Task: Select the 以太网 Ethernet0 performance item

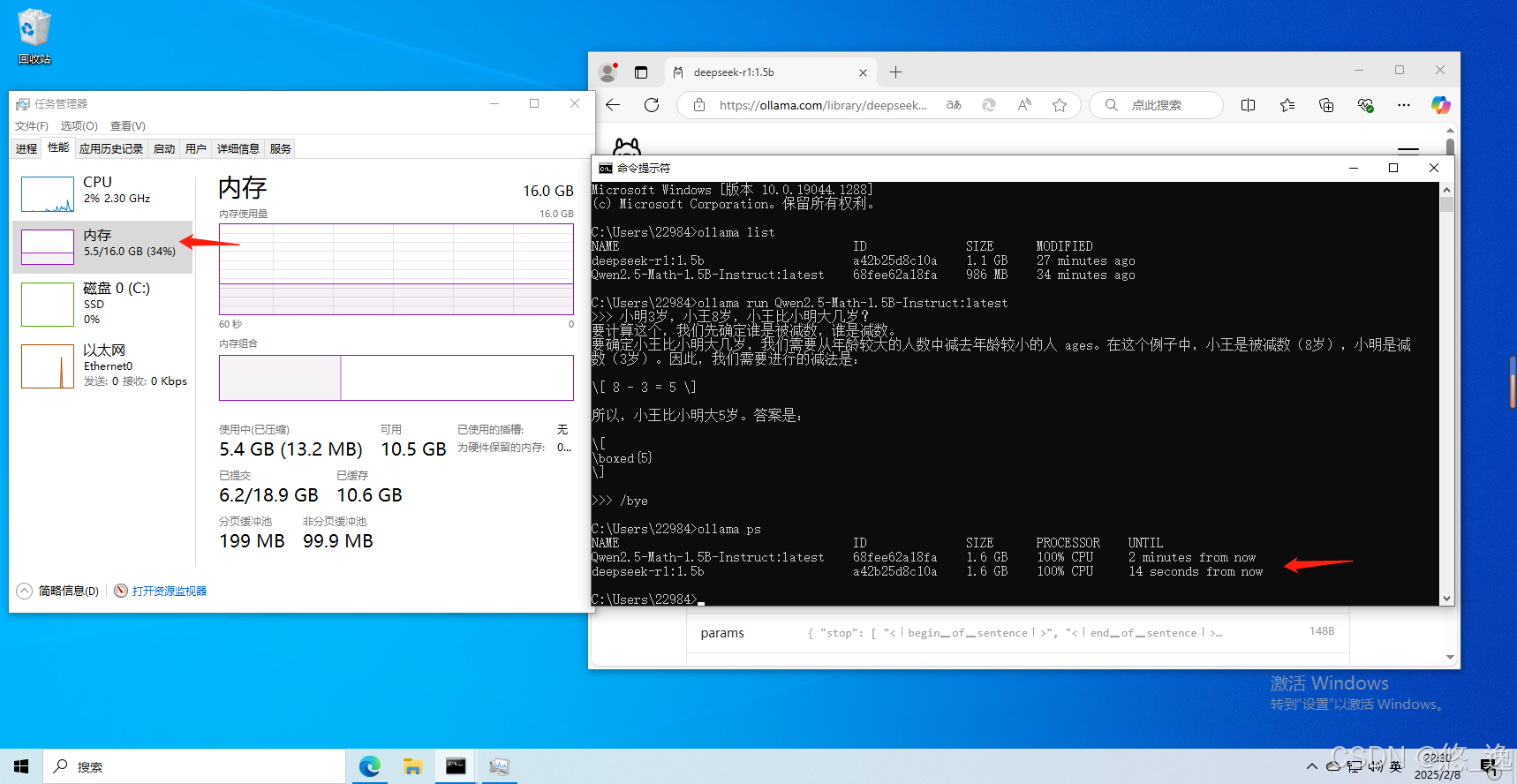Action: pos(102,366)
